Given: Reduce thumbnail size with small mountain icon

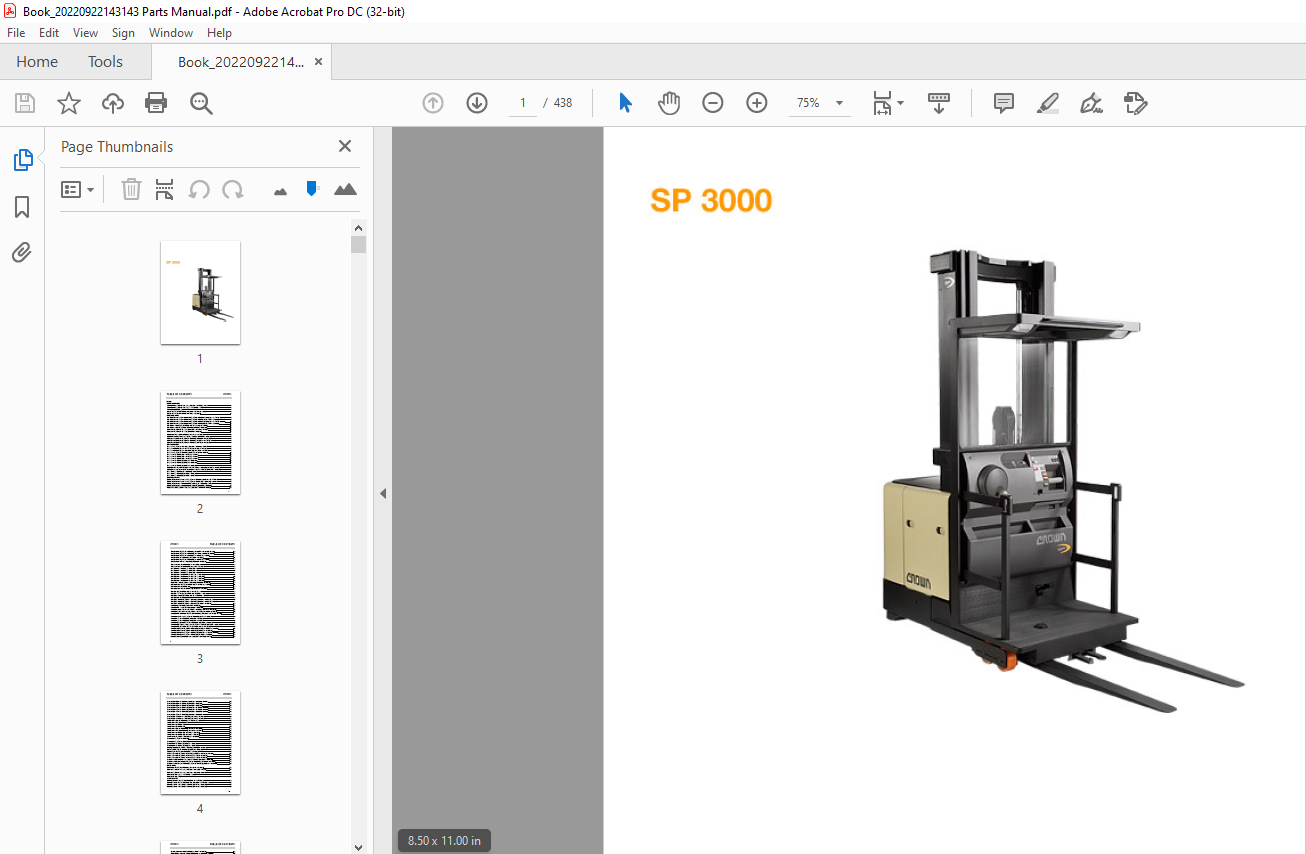Looking at the screenshot, I should coord(280,190).
